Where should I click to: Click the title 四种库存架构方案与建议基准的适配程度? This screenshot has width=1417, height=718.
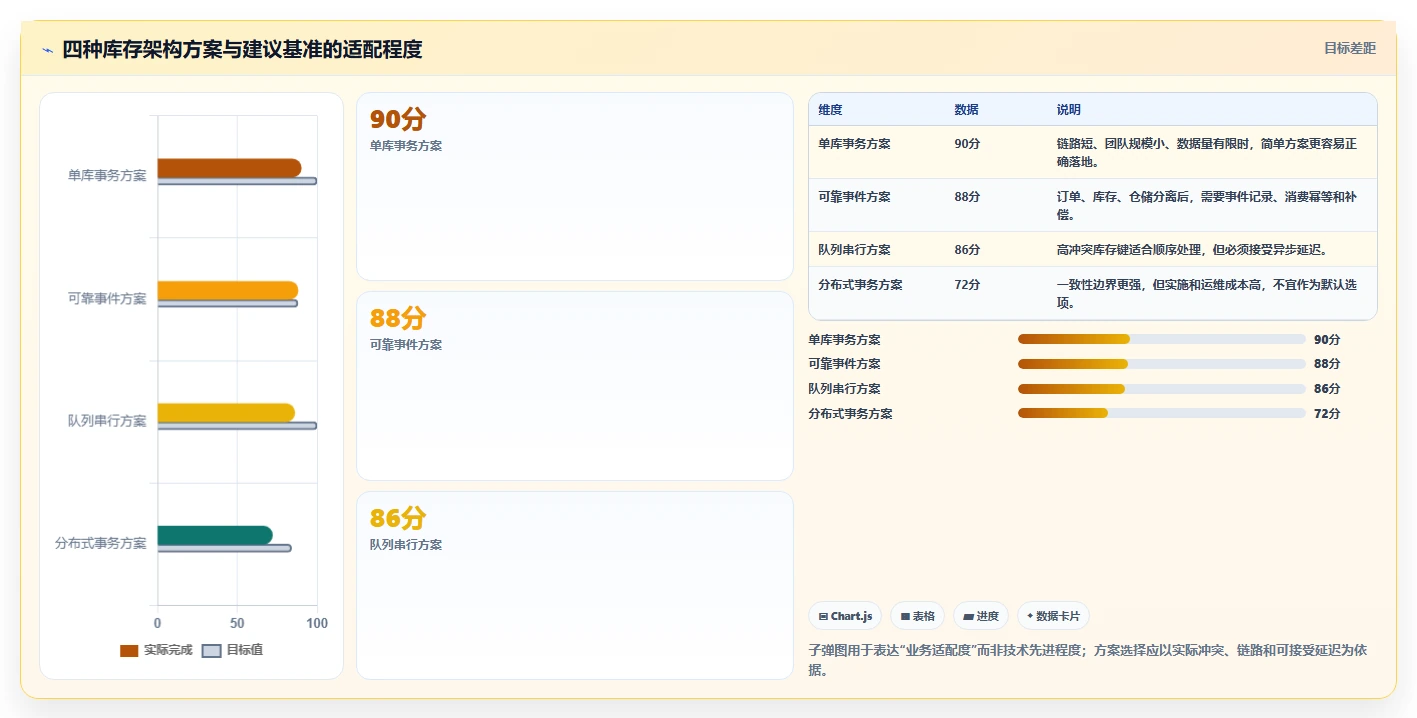[x=242, y=50]
